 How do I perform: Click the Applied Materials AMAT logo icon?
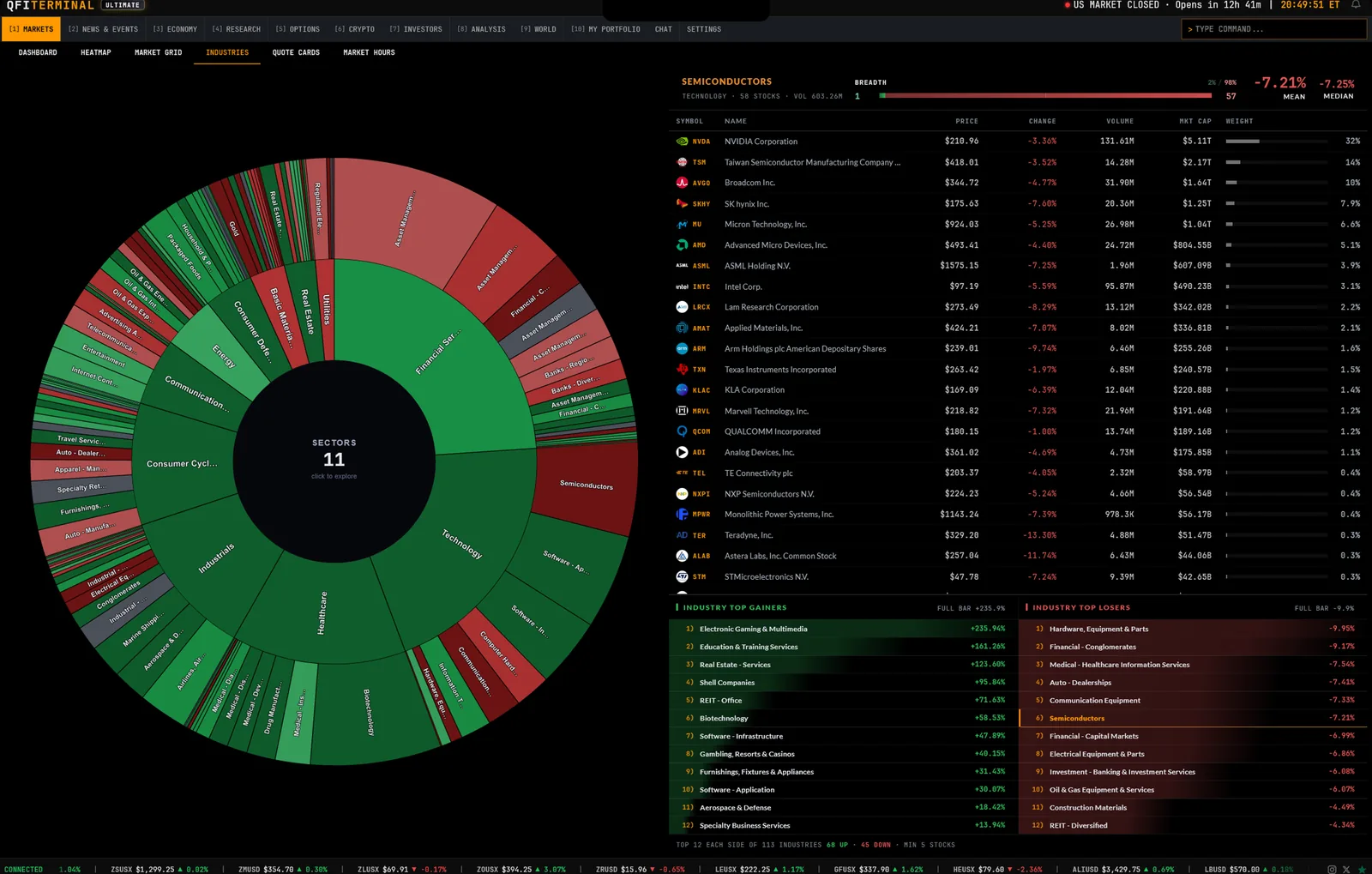click(682, 328)
